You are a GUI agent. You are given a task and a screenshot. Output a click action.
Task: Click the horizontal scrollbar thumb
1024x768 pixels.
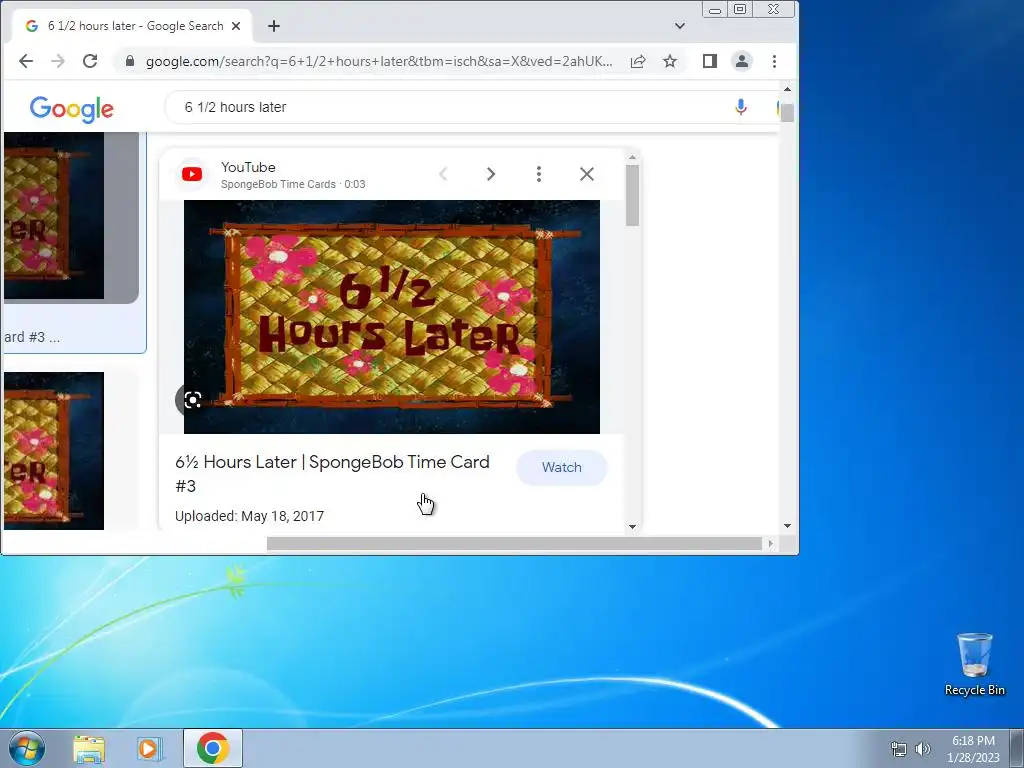click(x=515, y=543)
